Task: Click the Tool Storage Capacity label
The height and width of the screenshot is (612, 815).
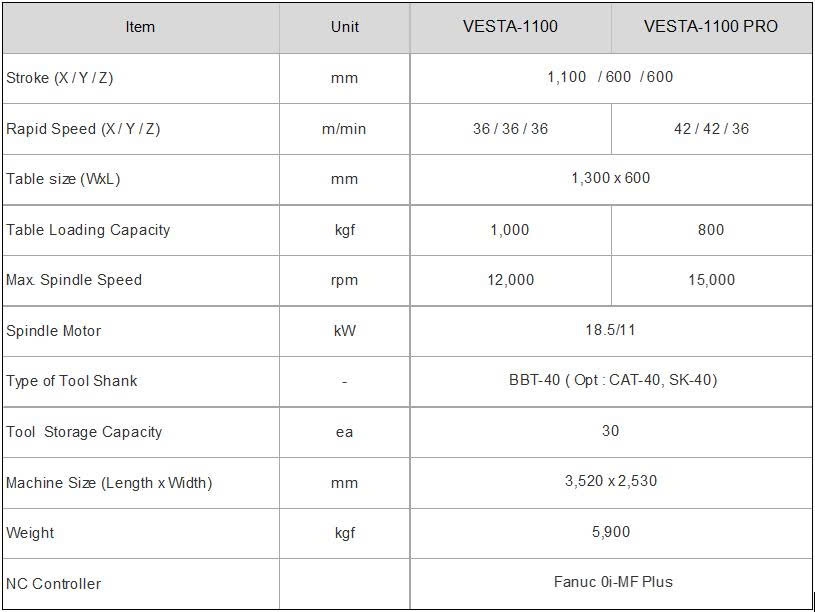Action: (84, 432)
